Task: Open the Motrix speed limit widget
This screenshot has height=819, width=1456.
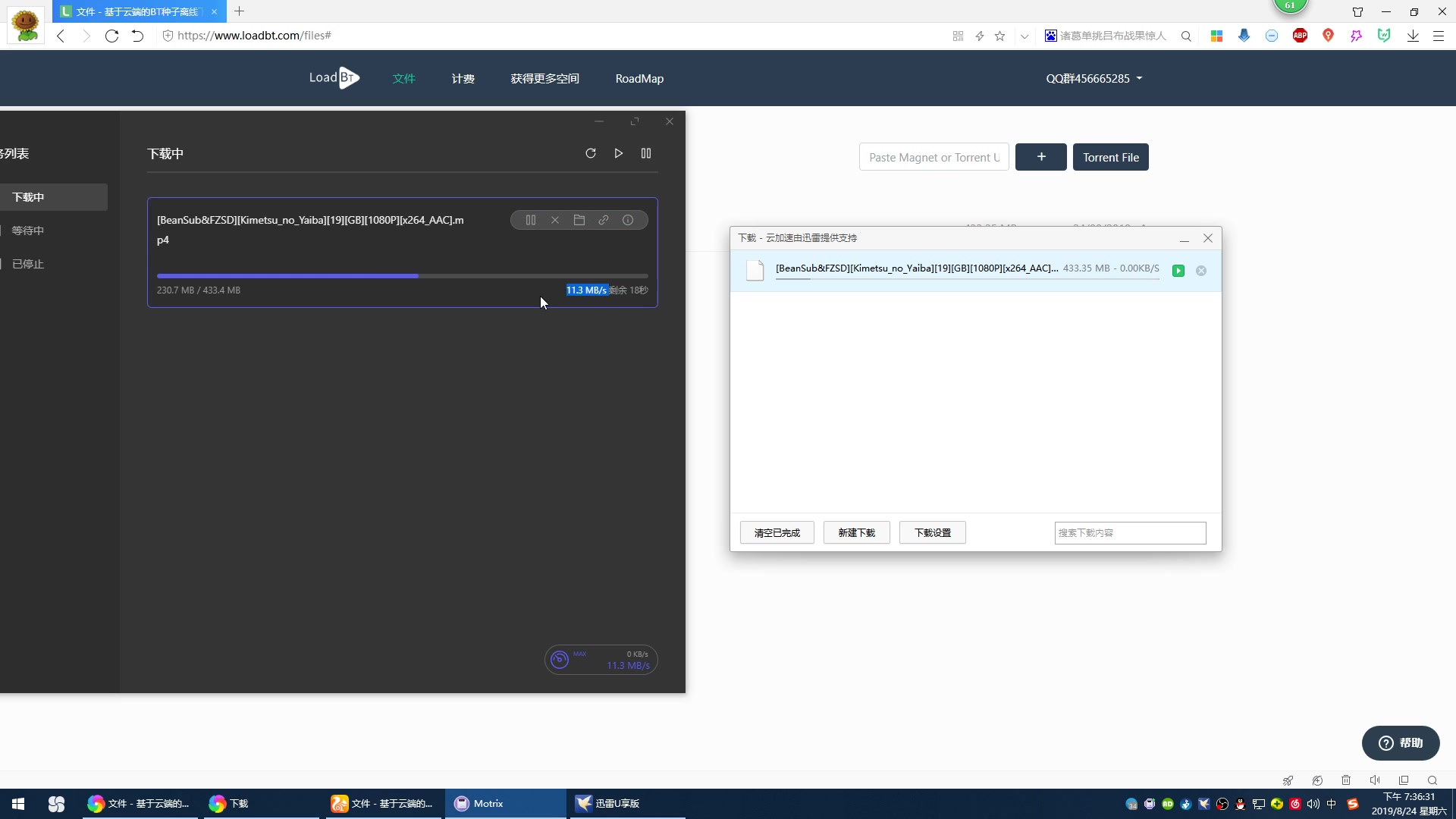Action: click(601, 660)
